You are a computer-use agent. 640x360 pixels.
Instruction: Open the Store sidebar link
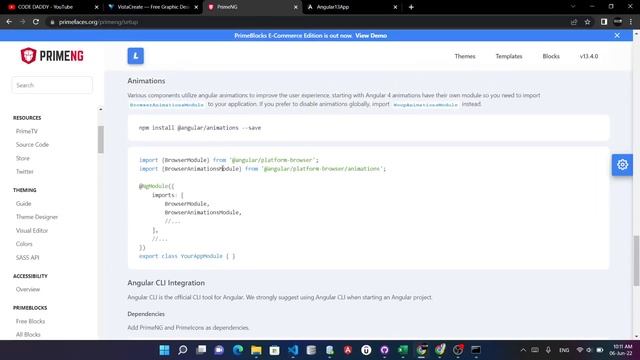pyautogui.click(x=22, y=158)
